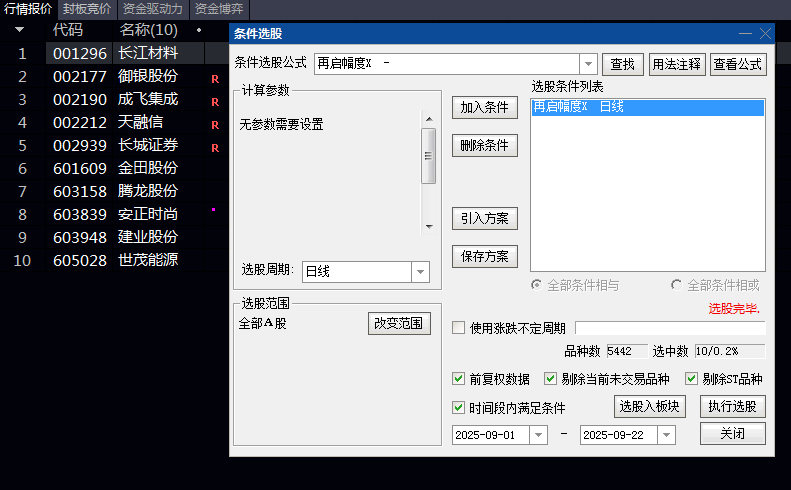Sort the list by 代码 column
The image size is (791, 490).
pyautogui.click(x=68, y=30)
